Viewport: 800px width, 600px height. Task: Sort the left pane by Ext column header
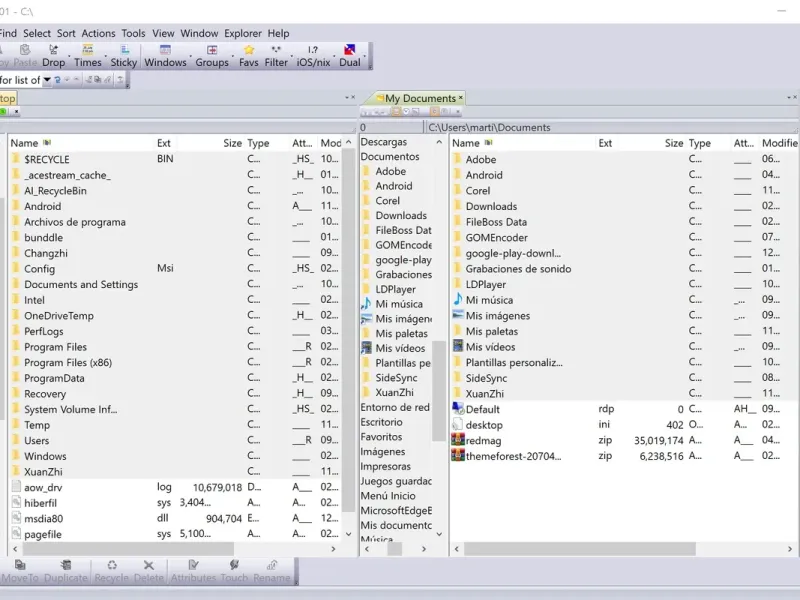pos(164,144)
